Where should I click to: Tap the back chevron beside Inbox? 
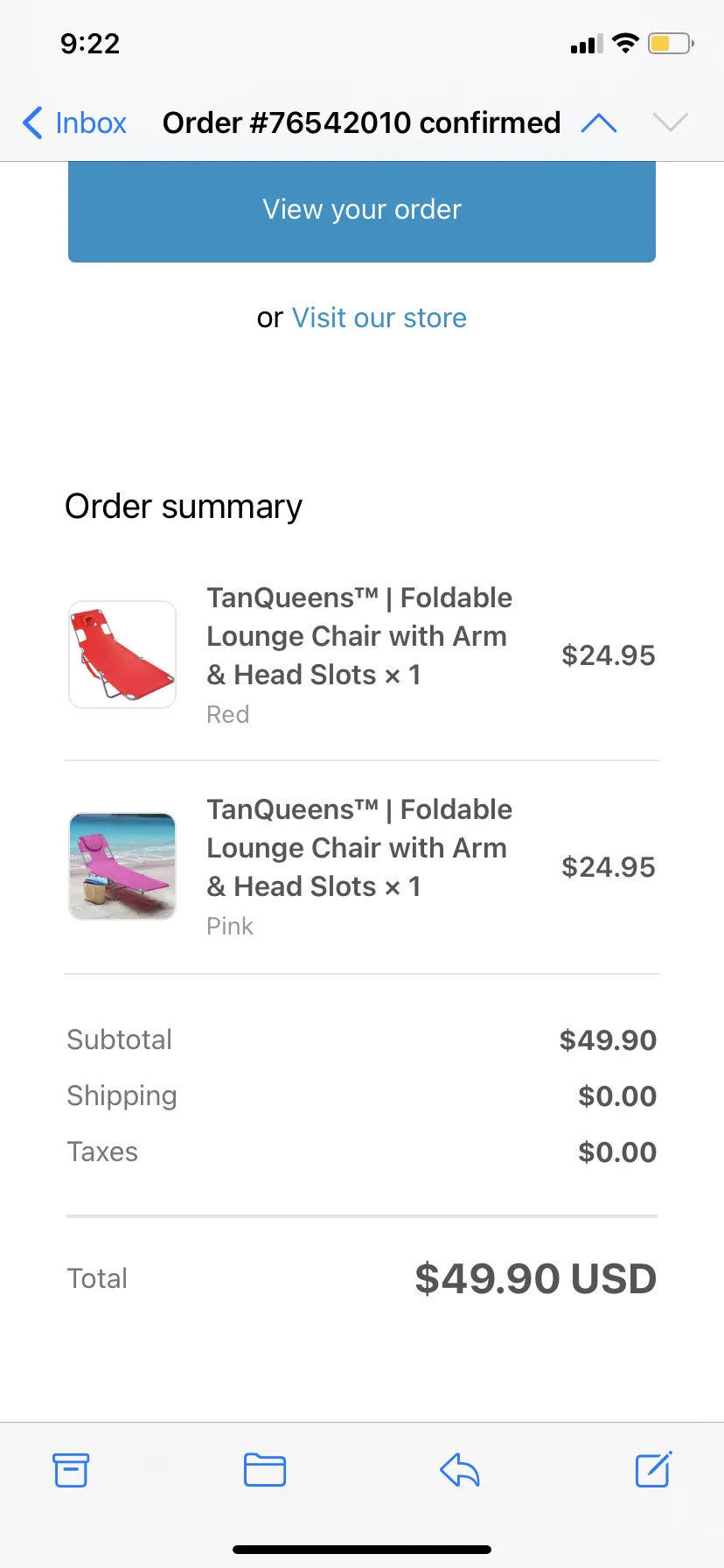click(32, 122)
